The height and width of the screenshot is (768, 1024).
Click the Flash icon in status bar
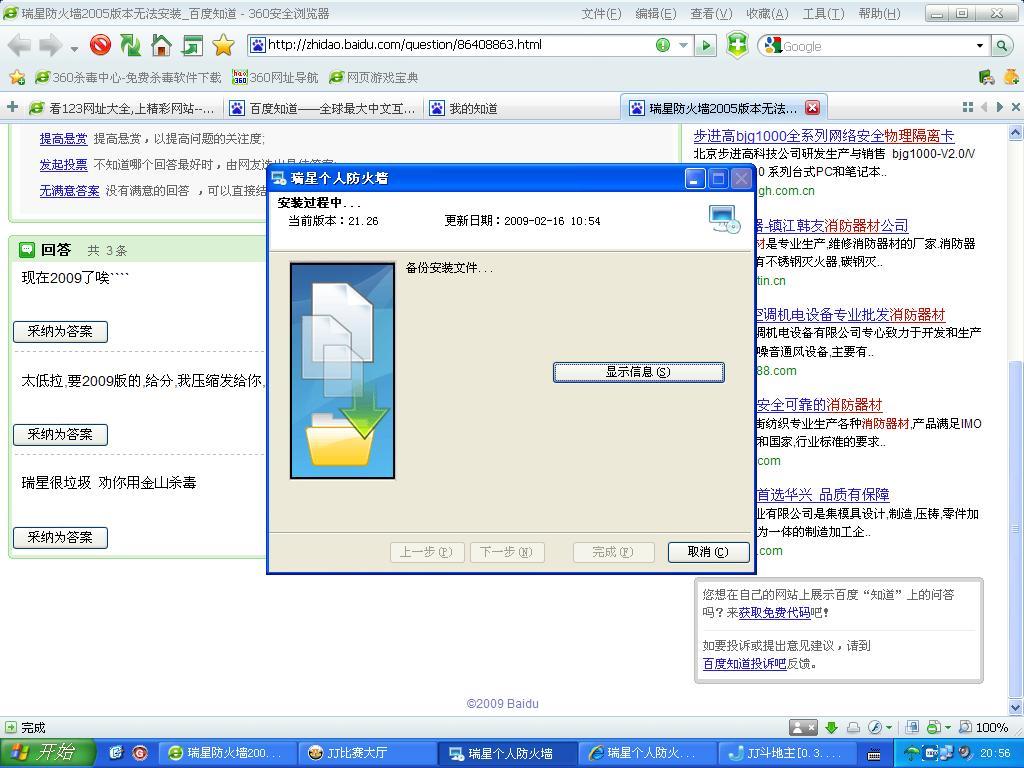tap(875, 728)
